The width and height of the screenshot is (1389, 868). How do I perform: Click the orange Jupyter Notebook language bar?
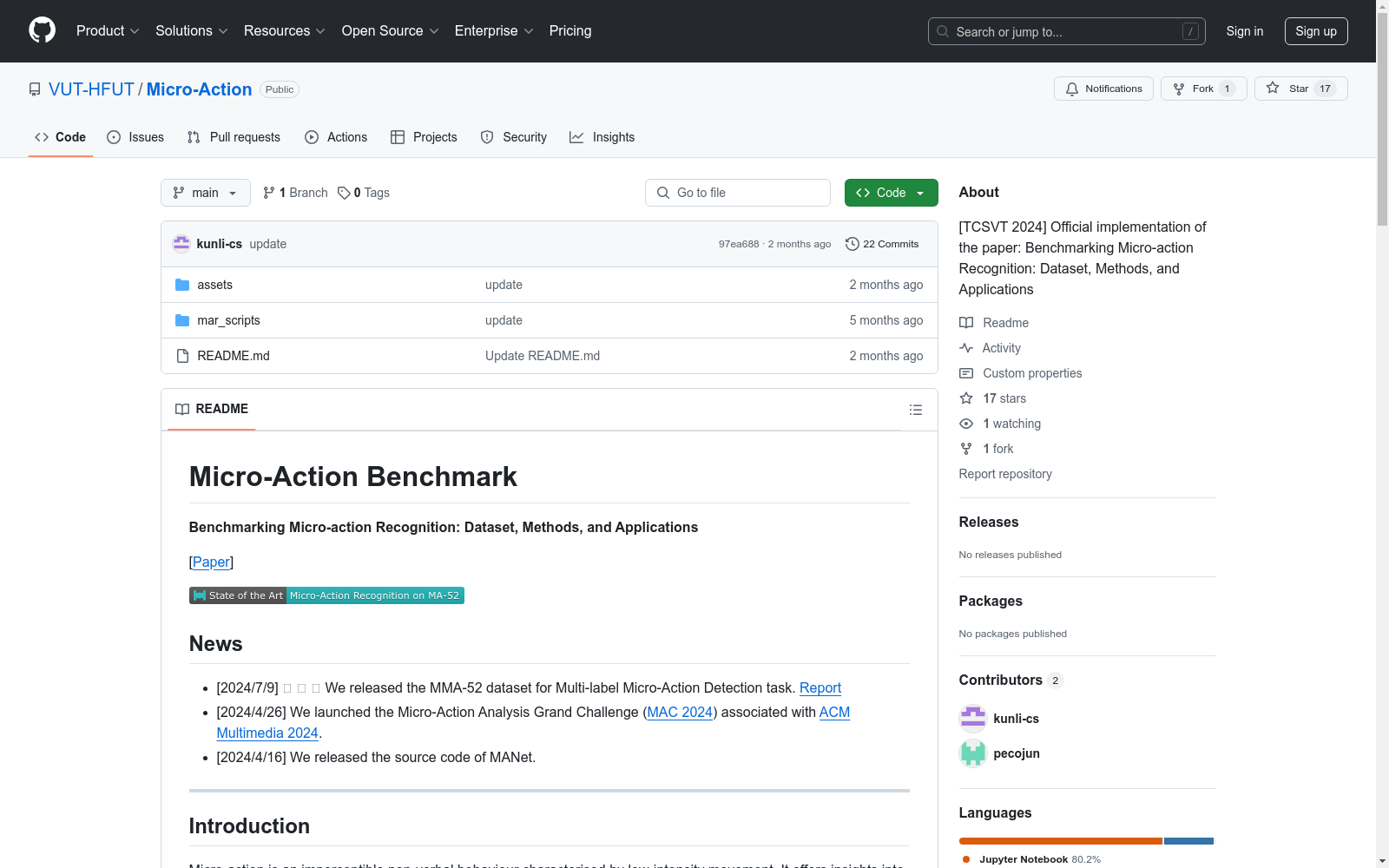1061,841
